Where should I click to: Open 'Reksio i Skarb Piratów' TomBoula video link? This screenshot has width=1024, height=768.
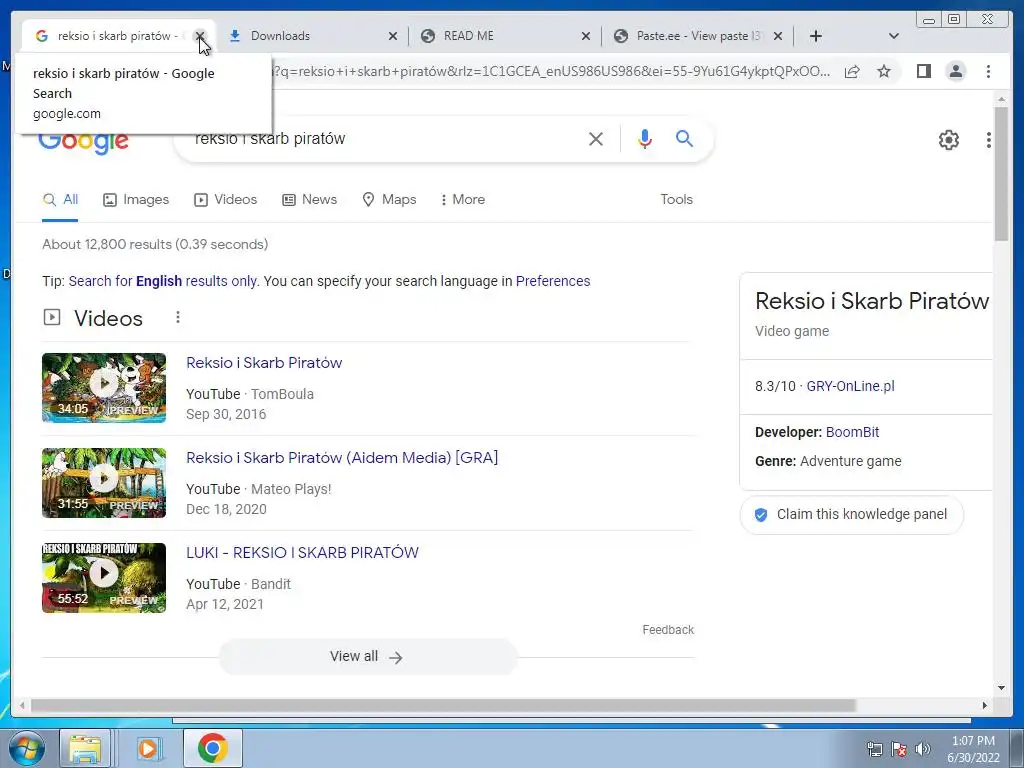tap(264, 363)
